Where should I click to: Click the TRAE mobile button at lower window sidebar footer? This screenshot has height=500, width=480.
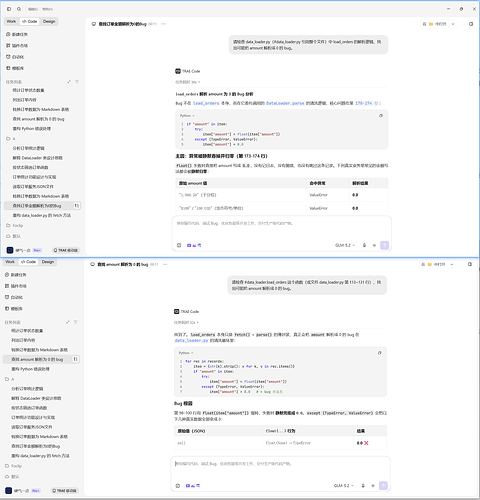coord(64,490)
